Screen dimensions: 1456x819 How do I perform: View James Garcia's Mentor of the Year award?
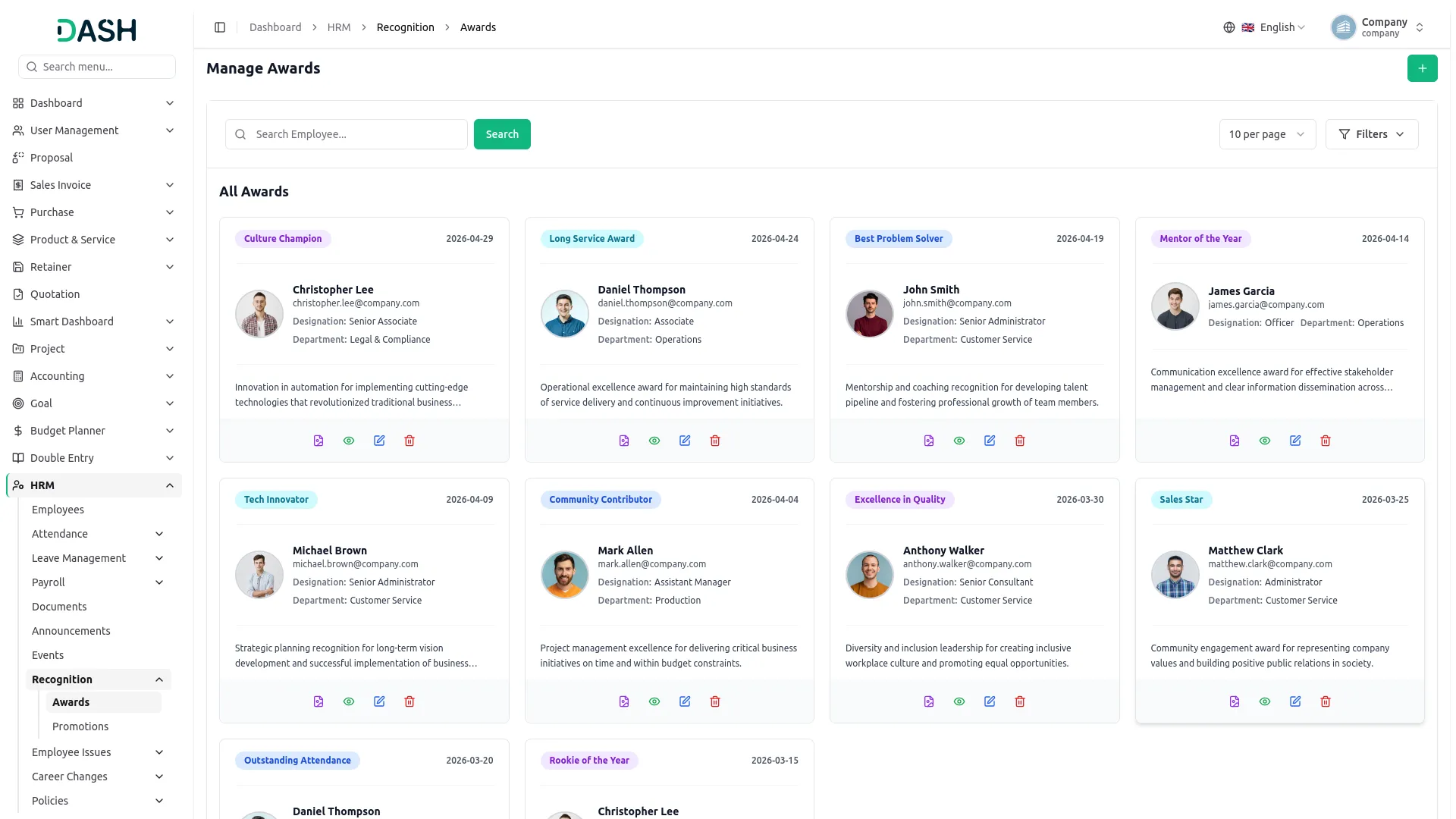click(x=1265, y=441)
